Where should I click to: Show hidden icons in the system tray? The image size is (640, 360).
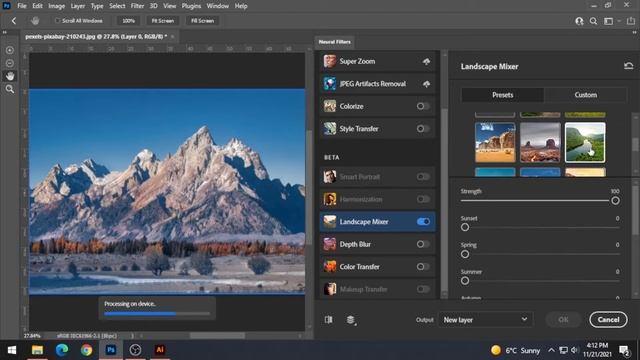551,350
